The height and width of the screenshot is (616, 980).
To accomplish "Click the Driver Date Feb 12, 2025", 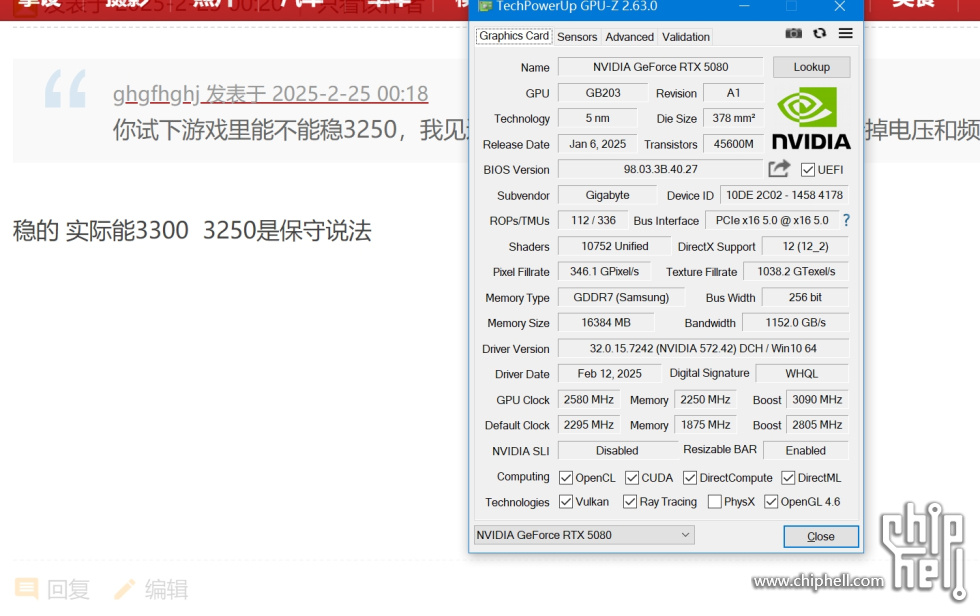I will tap(609, 374).
